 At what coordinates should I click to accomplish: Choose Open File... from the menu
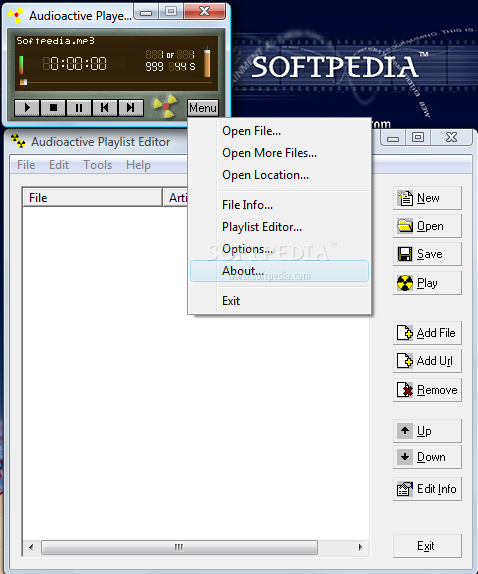(x=279, y=131)
